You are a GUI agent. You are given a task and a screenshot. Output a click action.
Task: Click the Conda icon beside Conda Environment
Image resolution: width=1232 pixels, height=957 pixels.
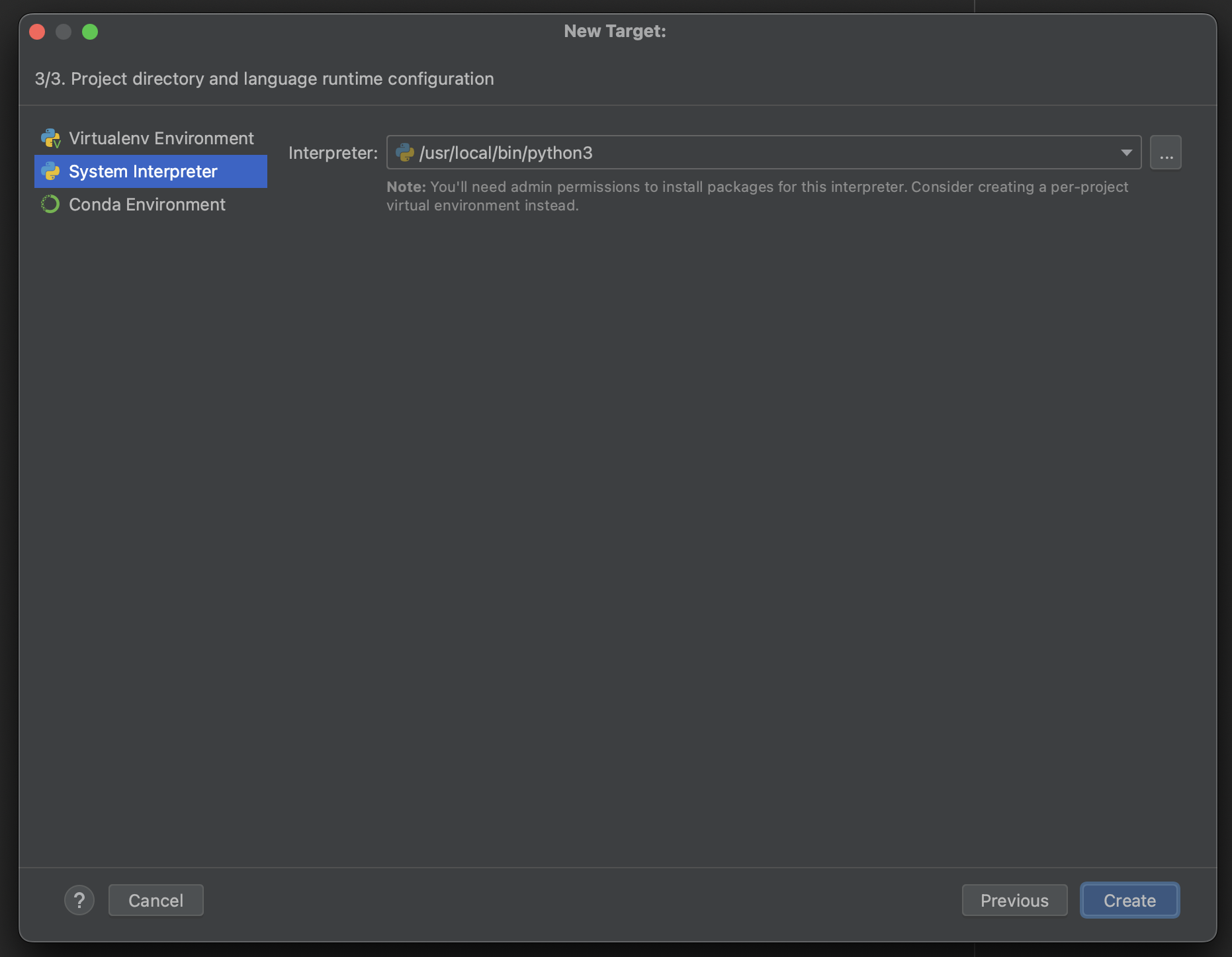pyautogui.click(x=50, y=205)
